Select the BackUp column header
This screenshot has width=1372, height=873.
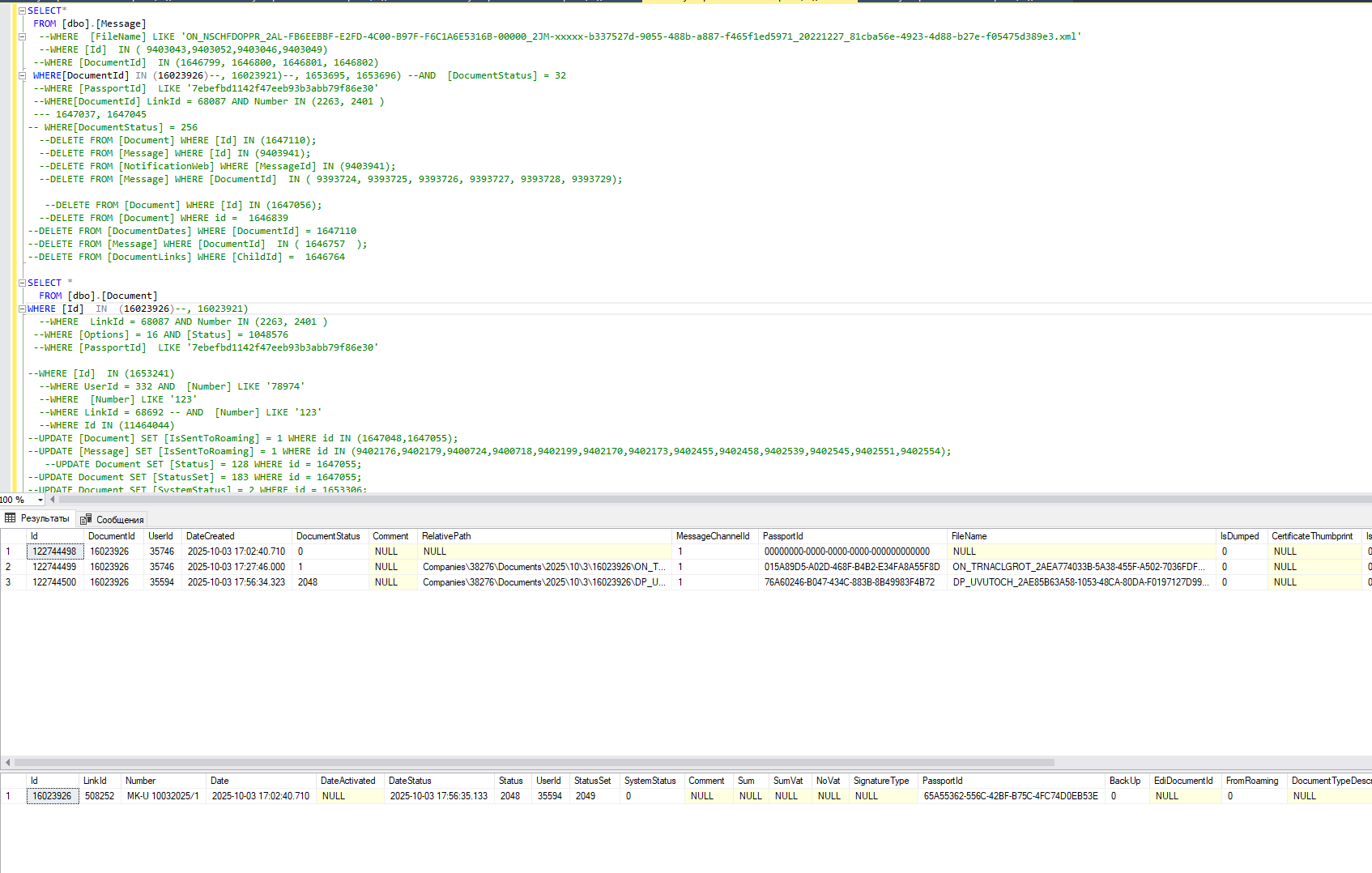[1127, 781]
